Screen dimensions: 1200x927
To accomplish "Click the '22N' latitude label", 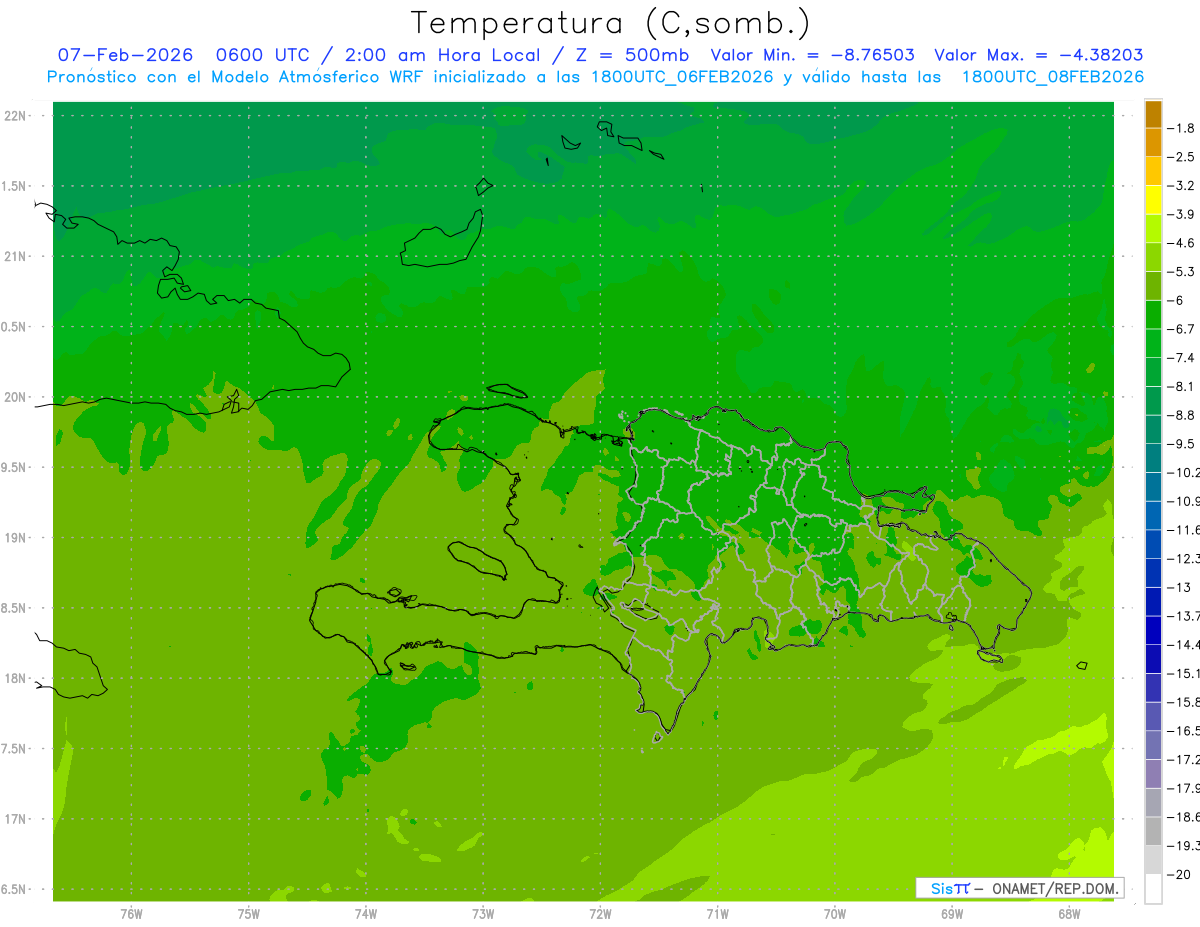I will [x=14, y=116].
